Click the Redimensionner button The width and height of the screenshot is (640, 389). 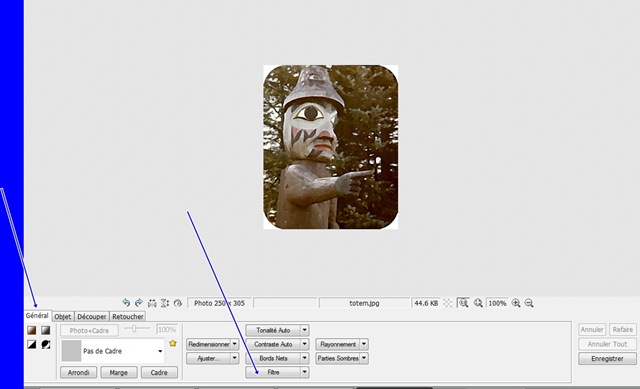209,344
